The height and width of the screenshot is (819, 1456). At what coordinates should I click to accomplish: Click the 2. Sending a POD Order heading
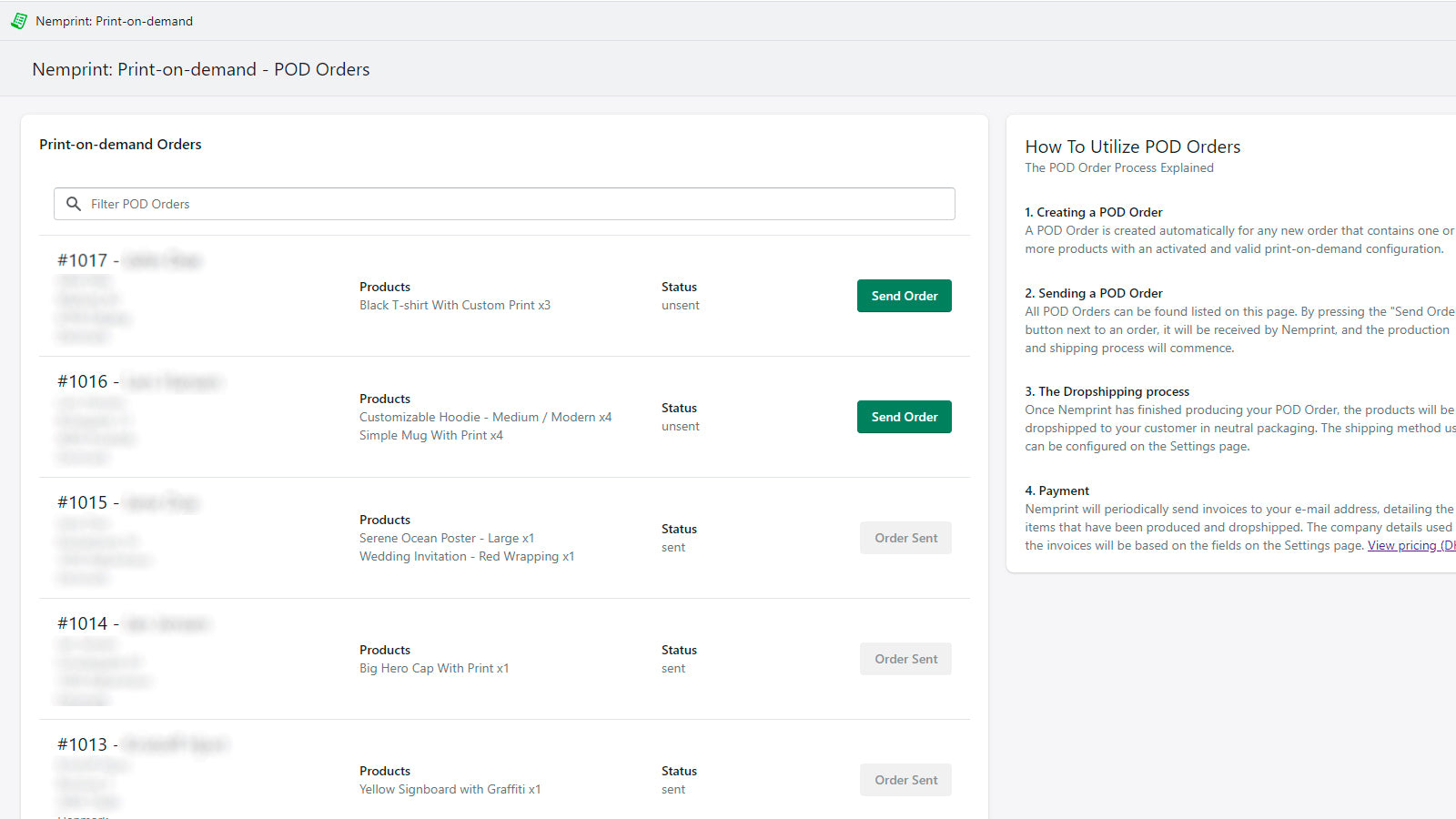tap(1094, 293)
